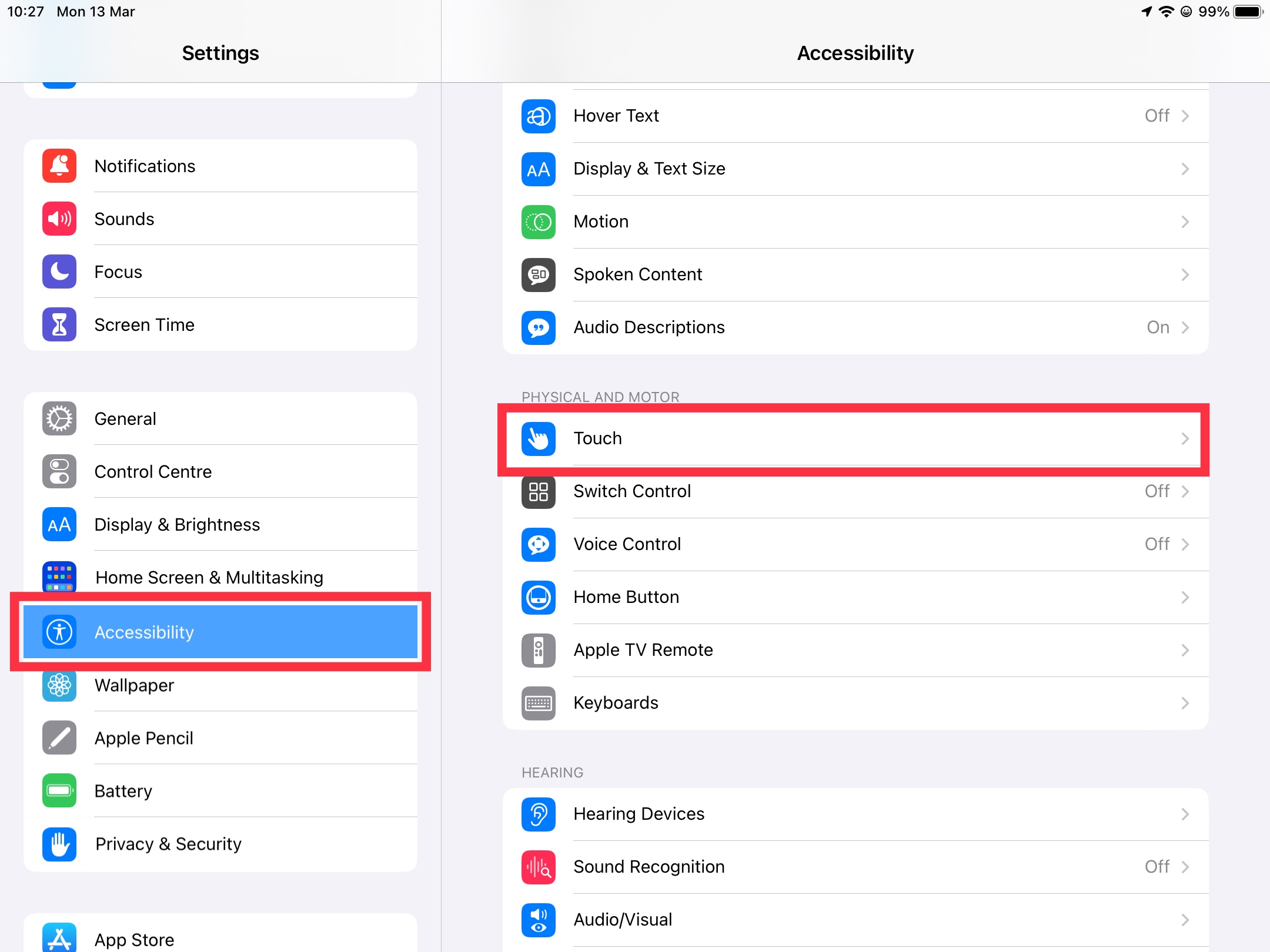Click the Screen Time hourglass icon
Viewport: 1270px width, 952px height.
[59, 324]
